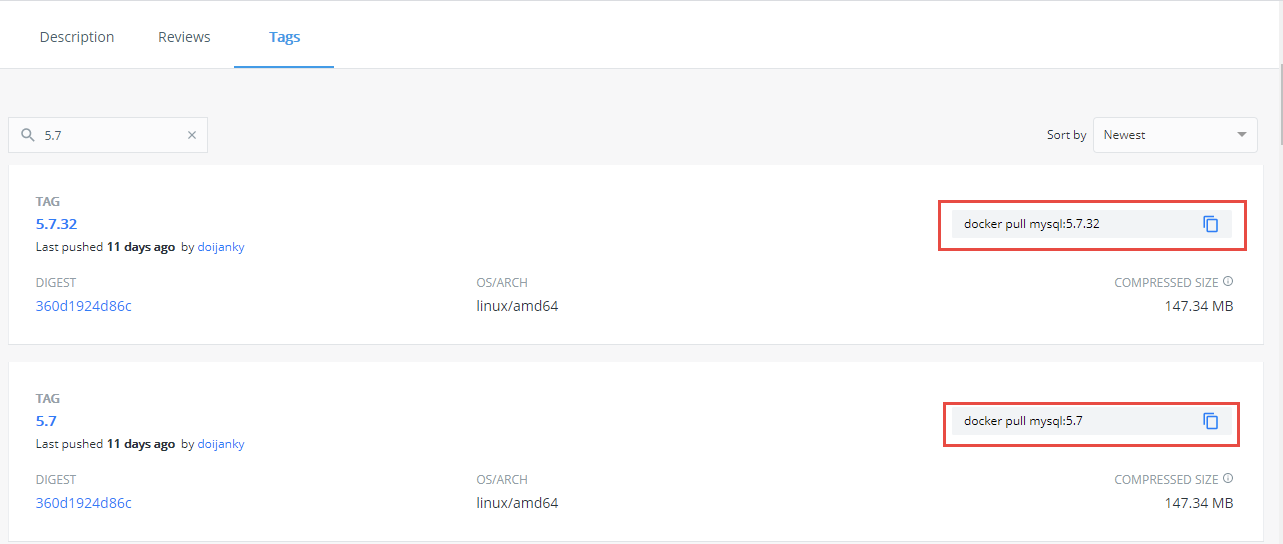Click the tag search input field
The height and width of the screenshot is (544, 1283).
coord(110,135)
